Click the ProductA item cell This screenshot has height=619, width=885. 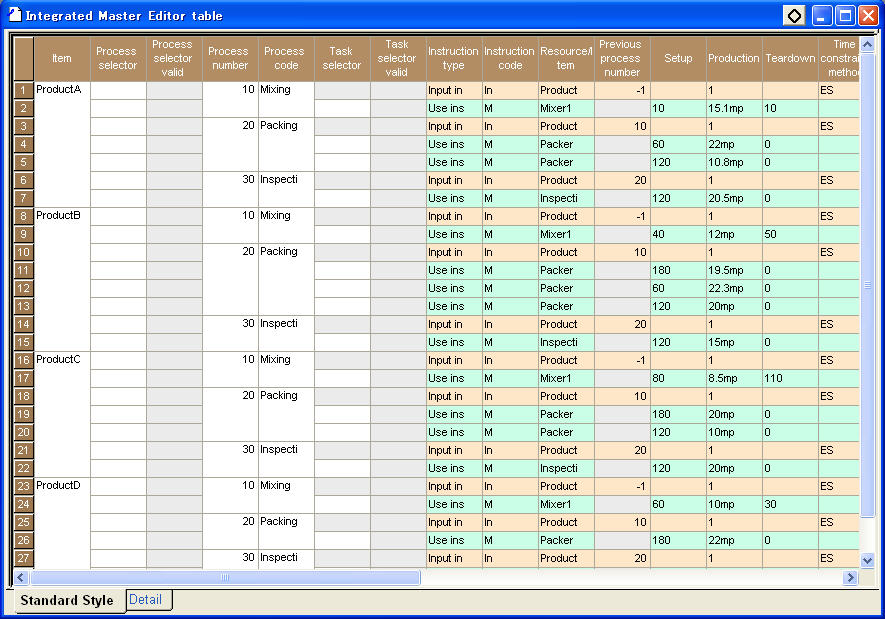click(62, 144)
